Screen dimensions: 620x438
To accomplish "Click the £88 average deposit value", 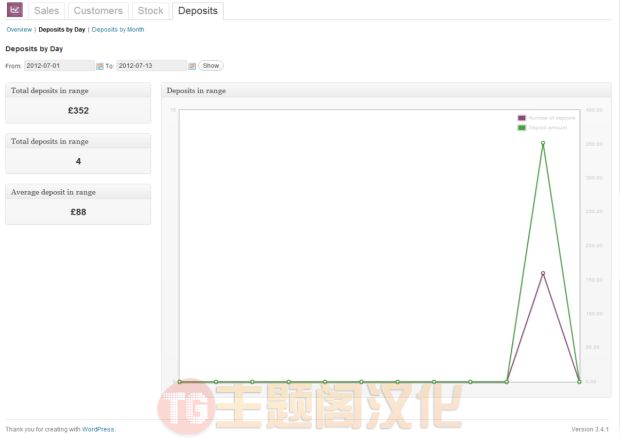I will (x=78, y=212).
